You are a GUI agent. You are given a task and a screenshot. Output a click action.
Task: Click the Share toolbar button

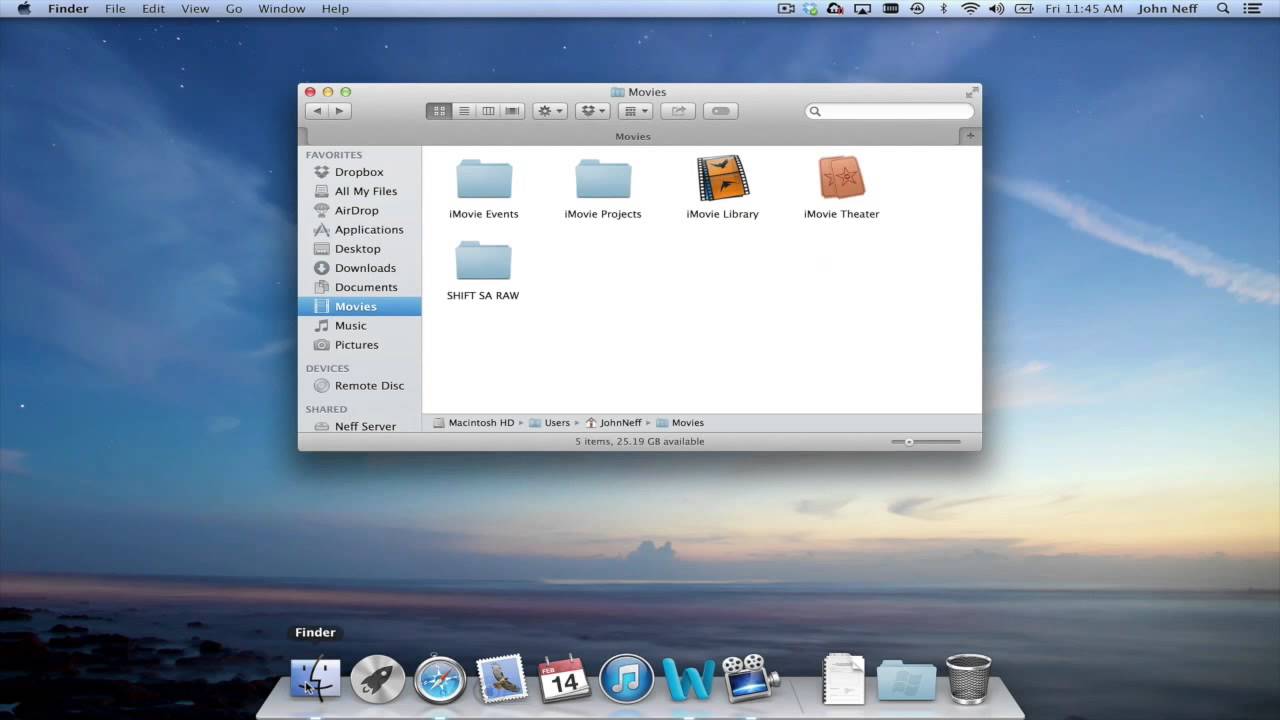tap(678, 111)
